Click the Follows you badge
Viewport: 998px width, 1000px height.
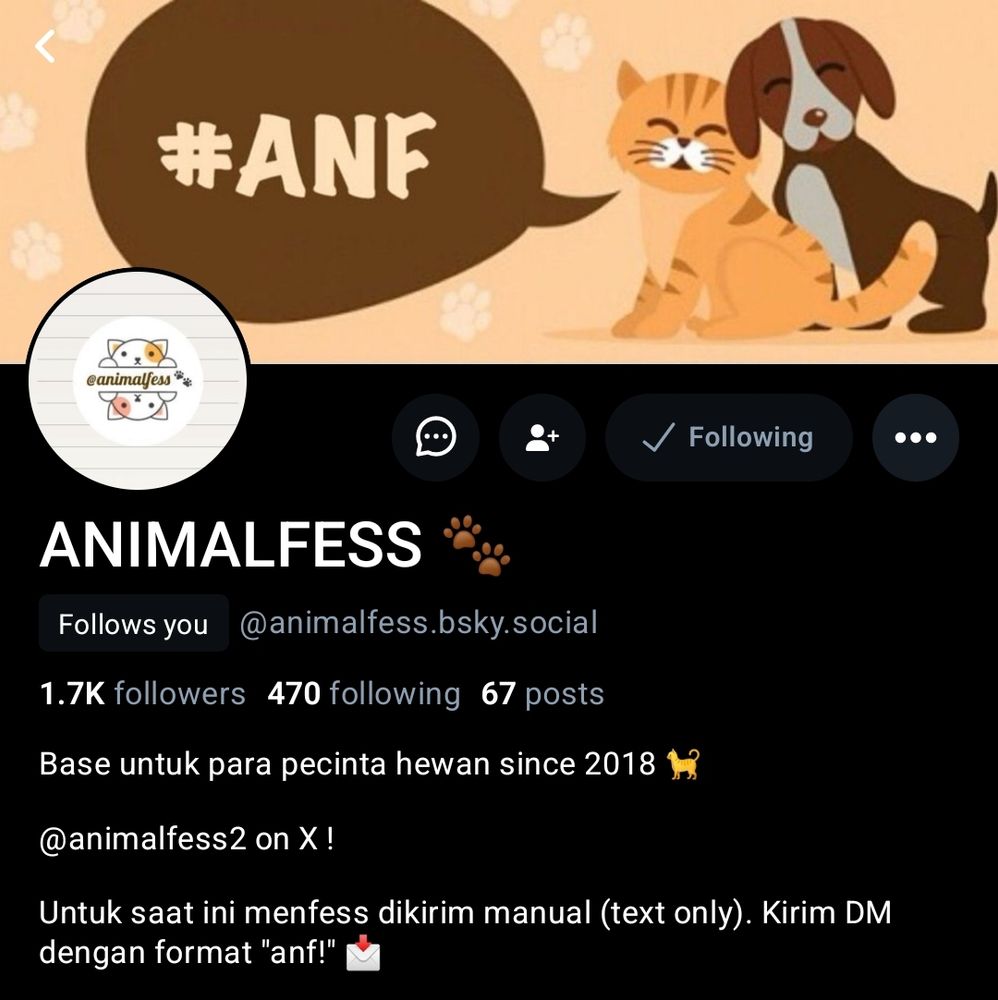point(133,624)
